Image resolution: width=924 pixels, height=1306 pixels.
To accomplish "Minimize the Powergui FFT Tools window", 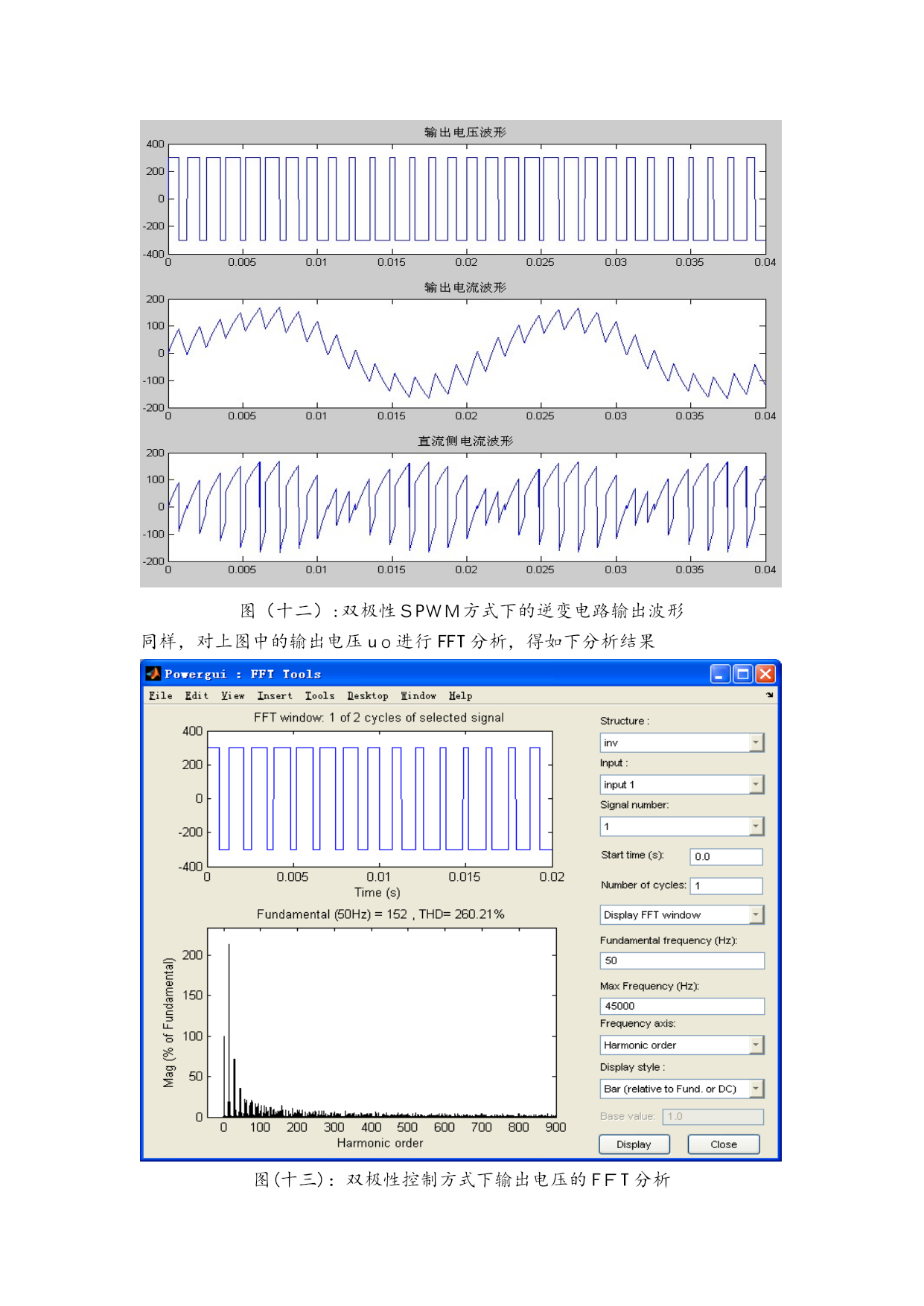I will (x=720, y=674).
